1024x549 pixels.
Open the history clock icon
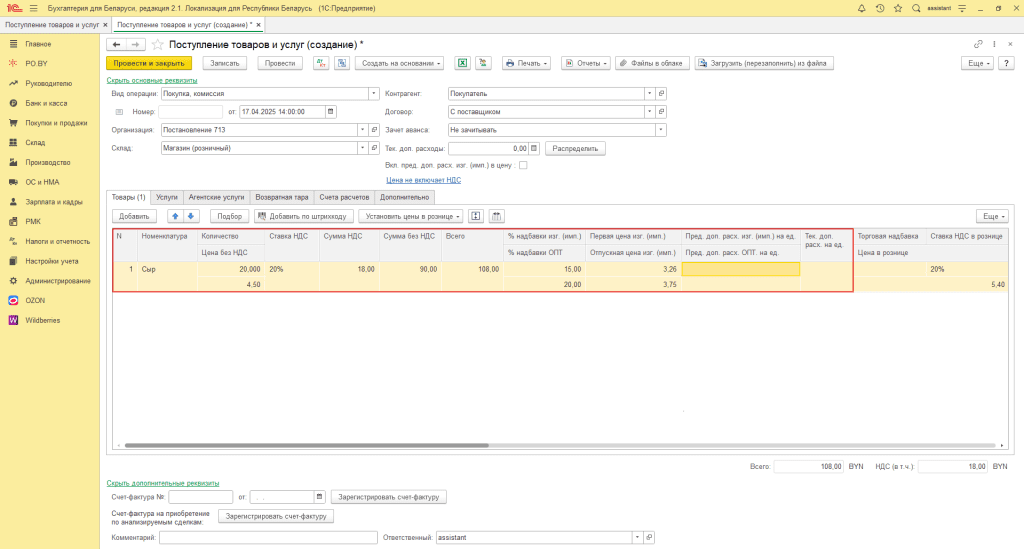click(x=880, y=8)
